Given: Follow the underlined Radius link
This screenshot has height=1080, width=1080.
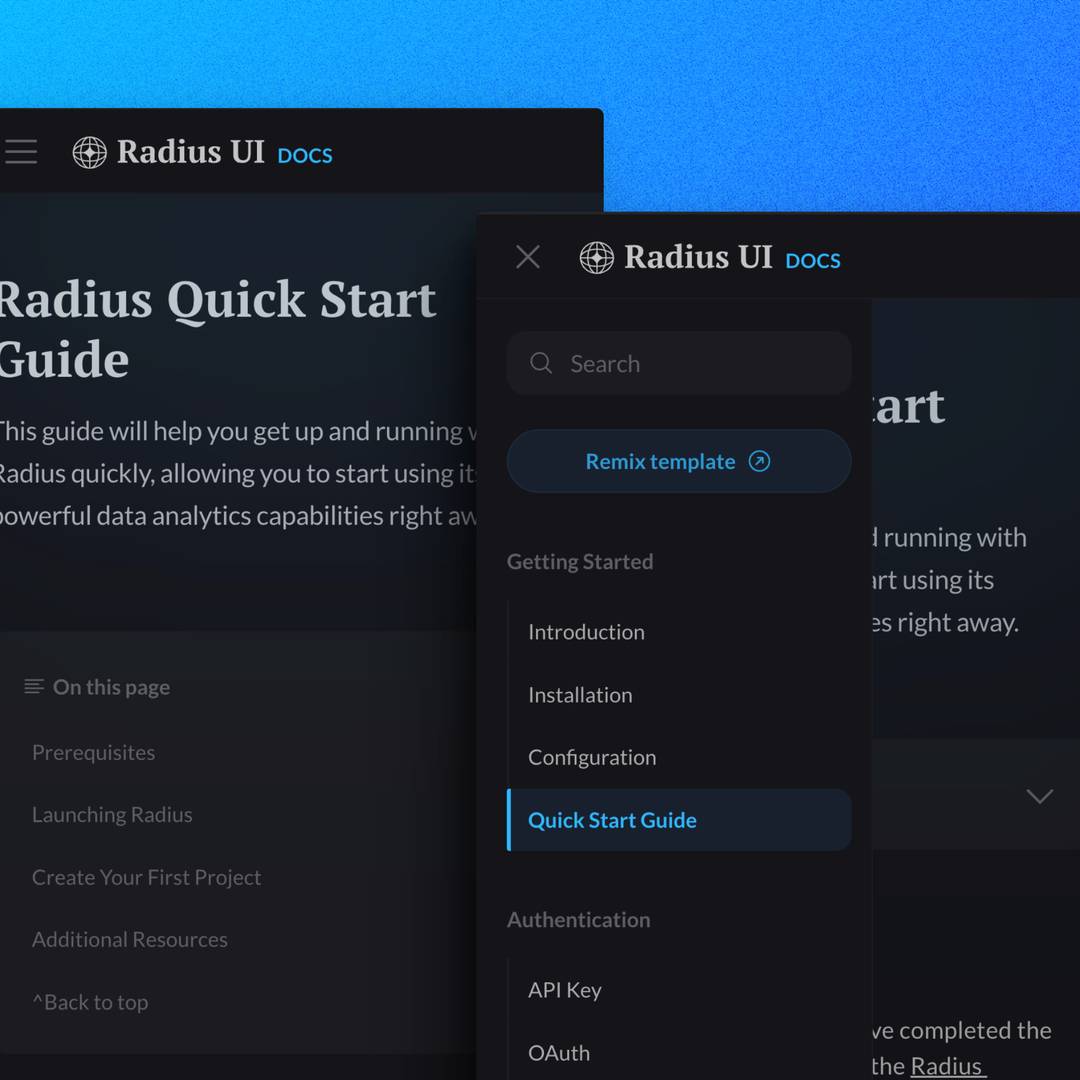Looking at the screenshot, I should pyautogui.click(x=948, y=1065).
